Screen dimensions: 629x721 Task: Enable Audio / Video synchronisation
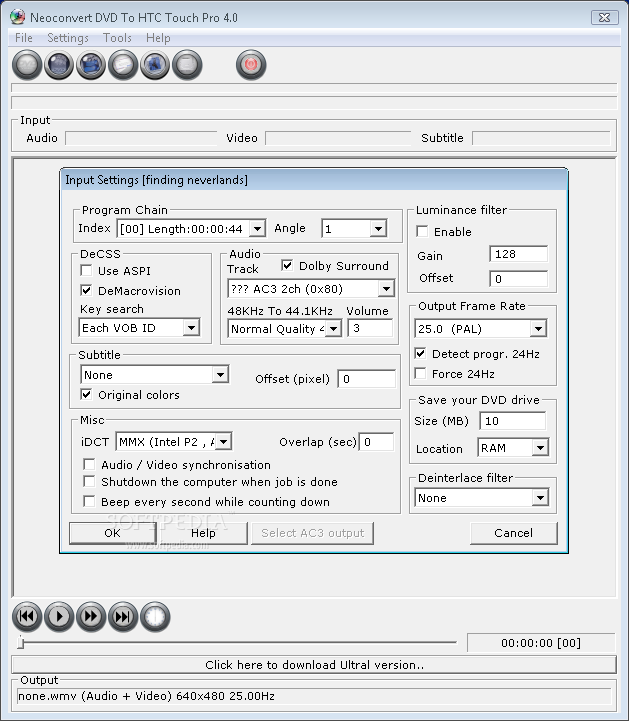coord(89,464)
